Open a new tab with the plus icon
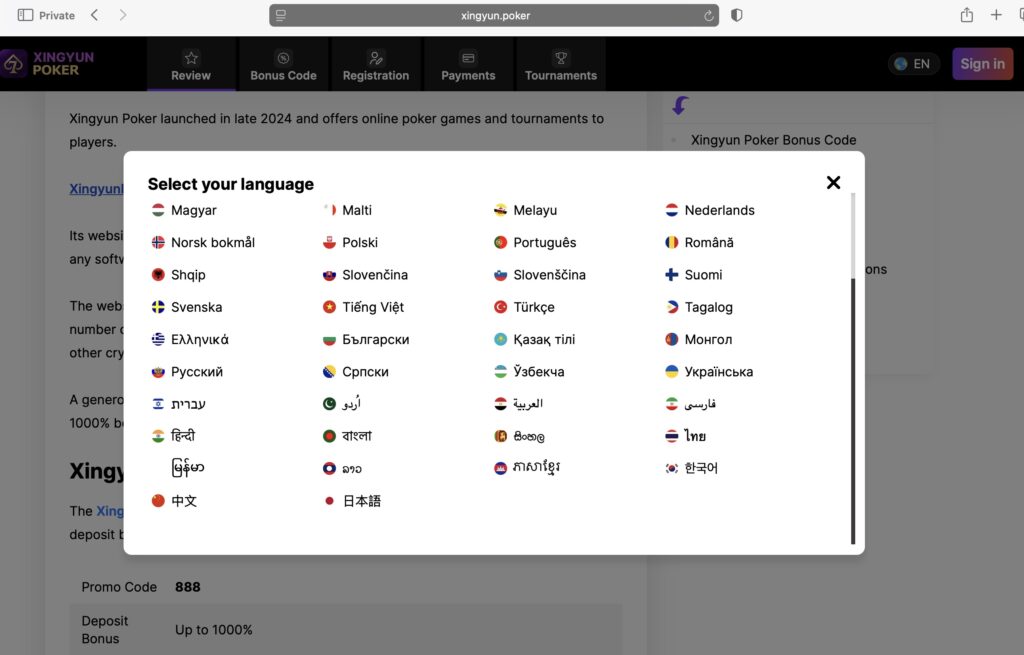 tap(996, 14)
